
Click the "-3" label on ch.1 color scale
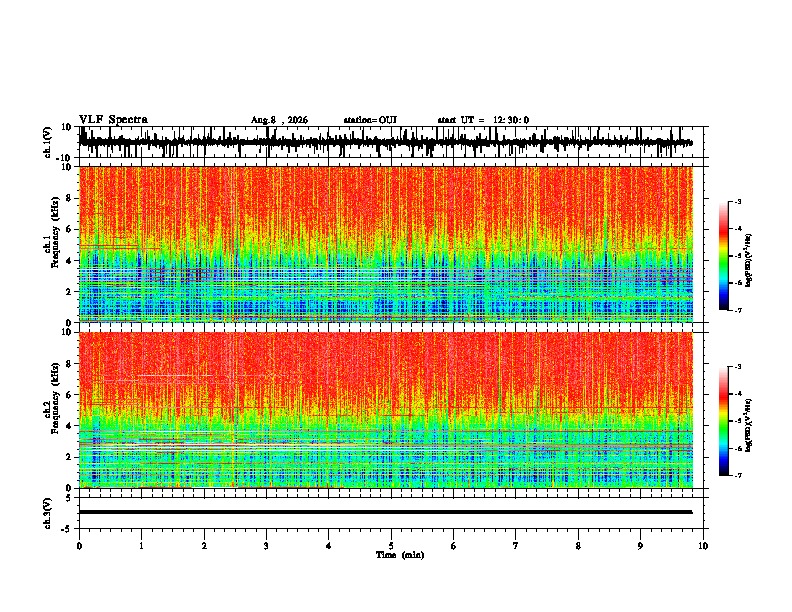(x=737, y=201)
